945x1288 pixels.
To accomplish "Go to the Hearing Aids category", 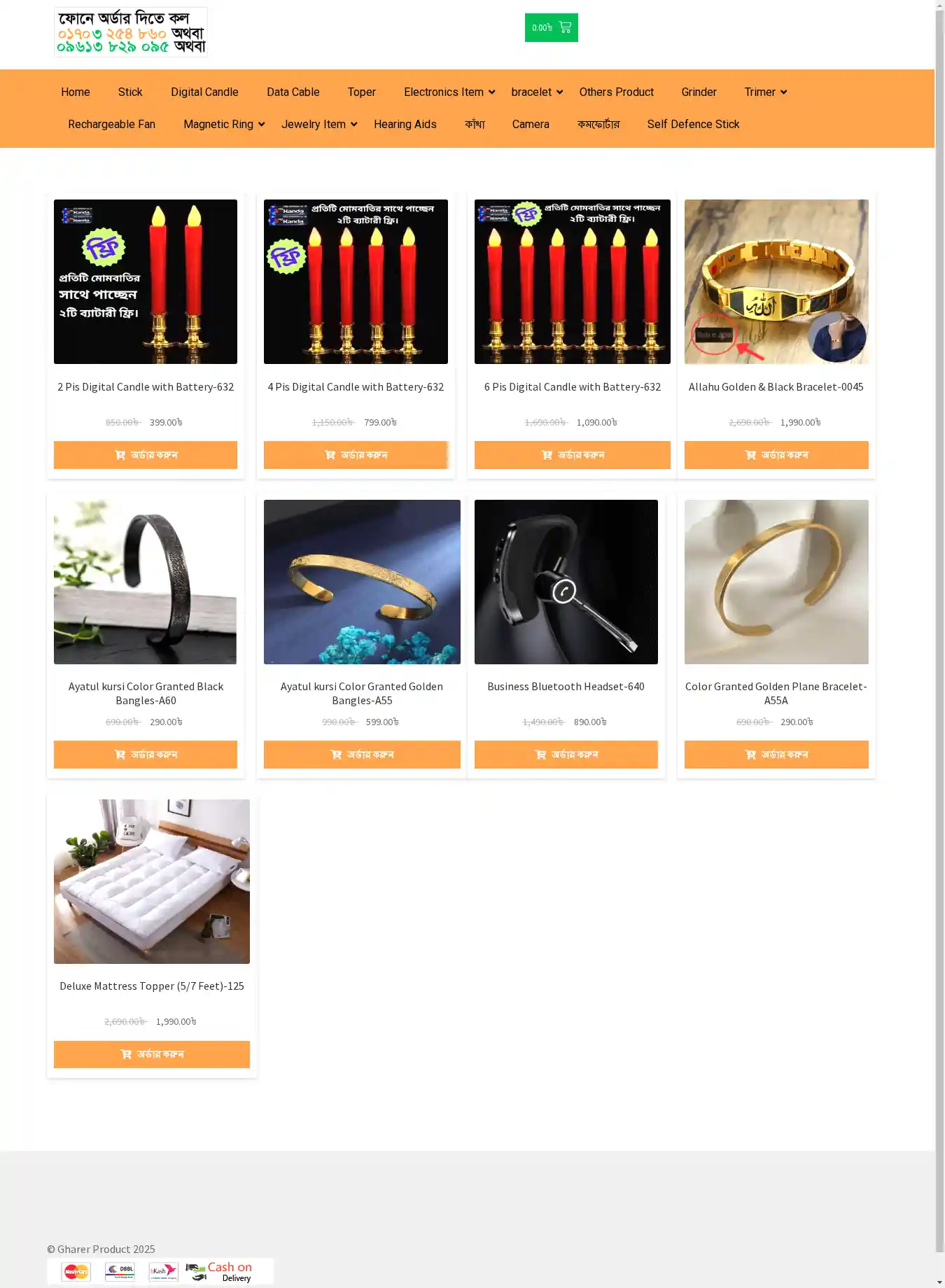I will click(x=405, y=125).
